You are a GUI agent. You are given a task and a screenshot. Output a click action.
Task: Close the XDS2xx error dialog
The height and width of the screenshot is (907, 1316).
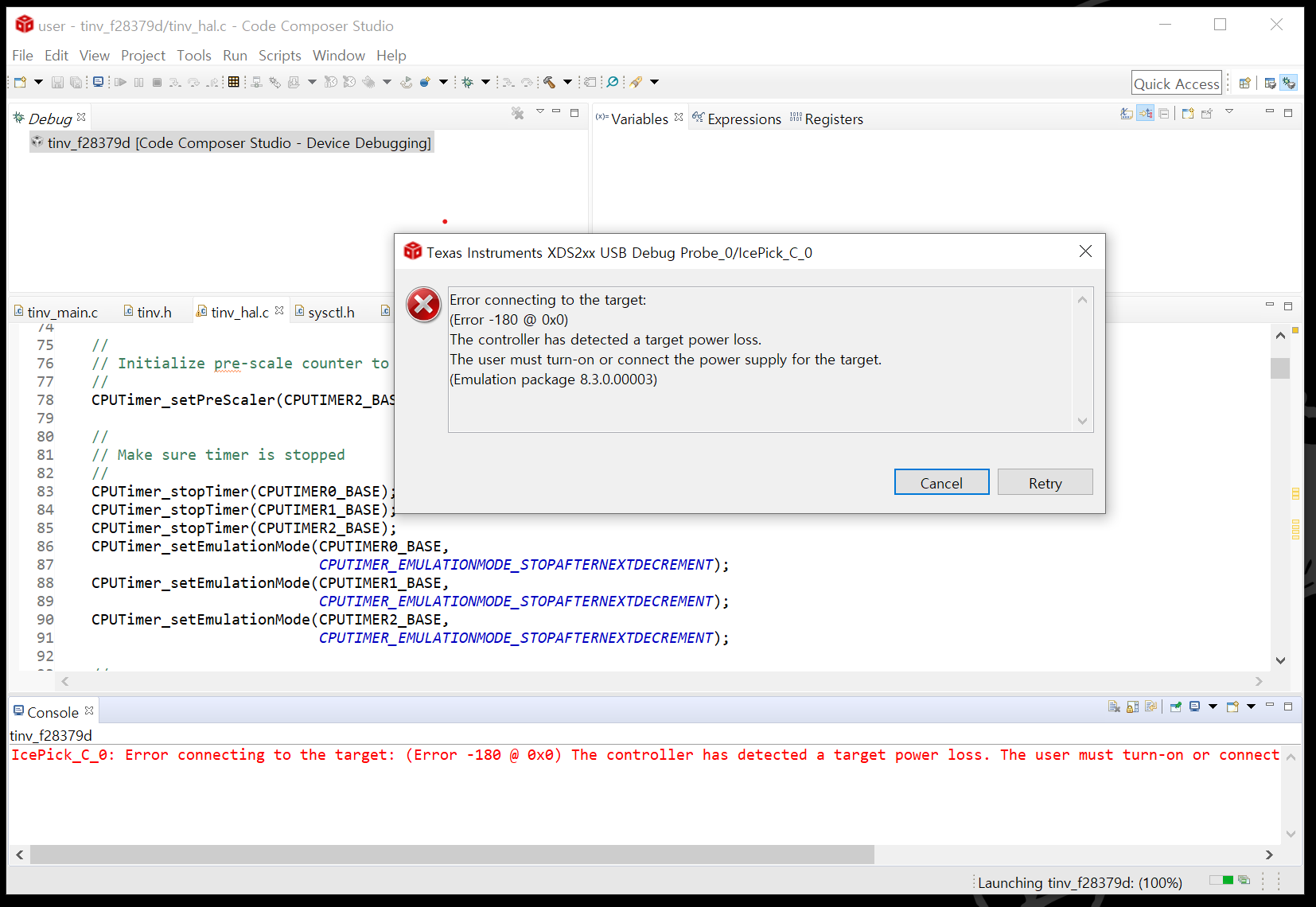(x=1085, y=251)
